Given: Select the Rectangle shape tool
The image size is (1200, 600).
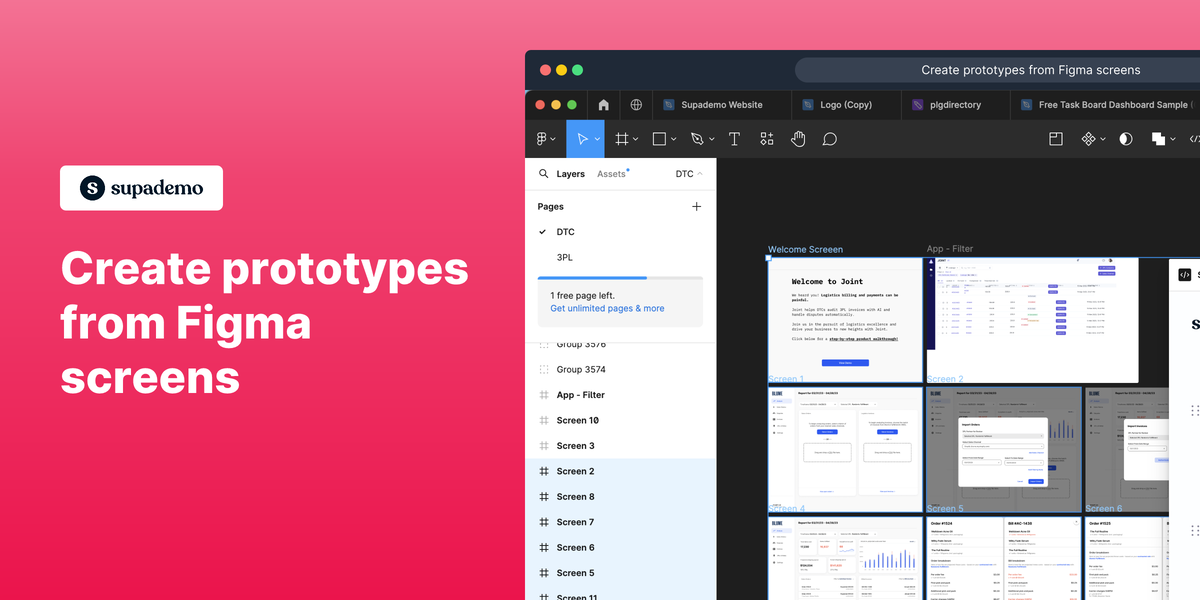Looking at the screenshot, I should click(x=657, y=138).
